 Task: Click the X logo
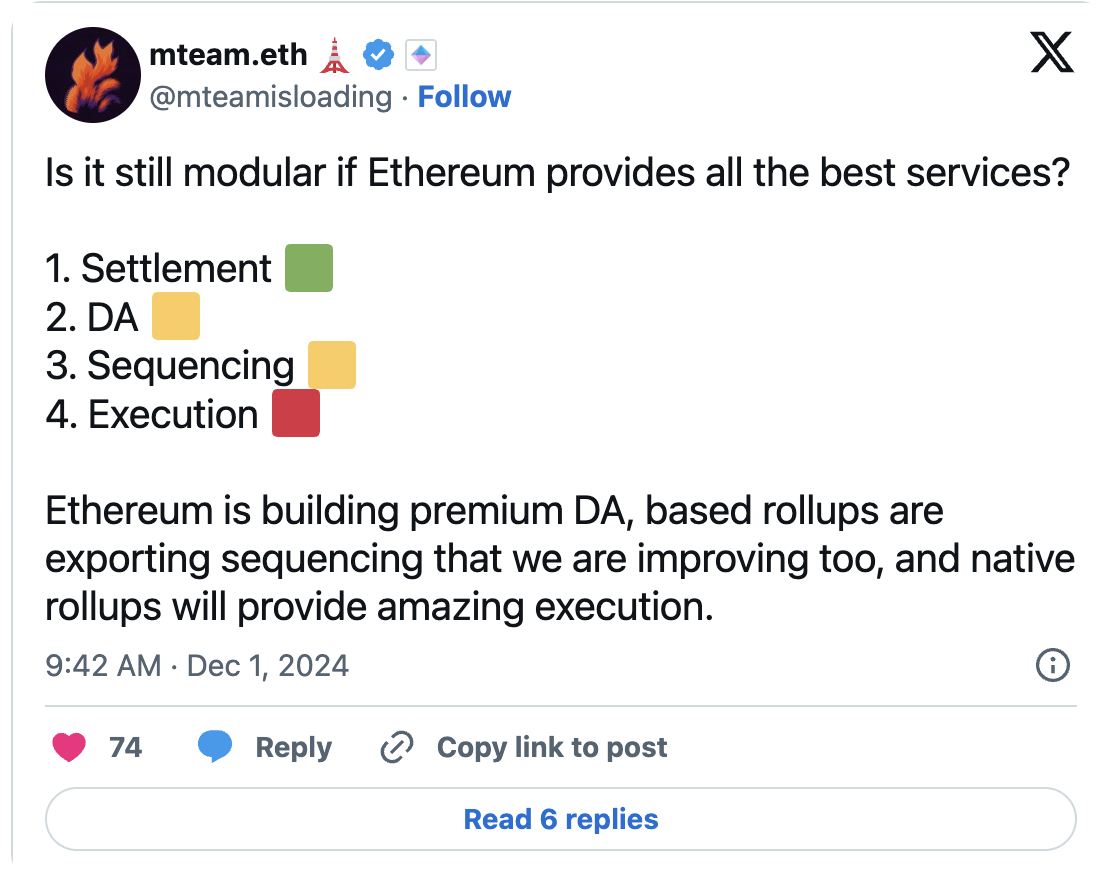pyautogui.click(x=1051, y=53)
